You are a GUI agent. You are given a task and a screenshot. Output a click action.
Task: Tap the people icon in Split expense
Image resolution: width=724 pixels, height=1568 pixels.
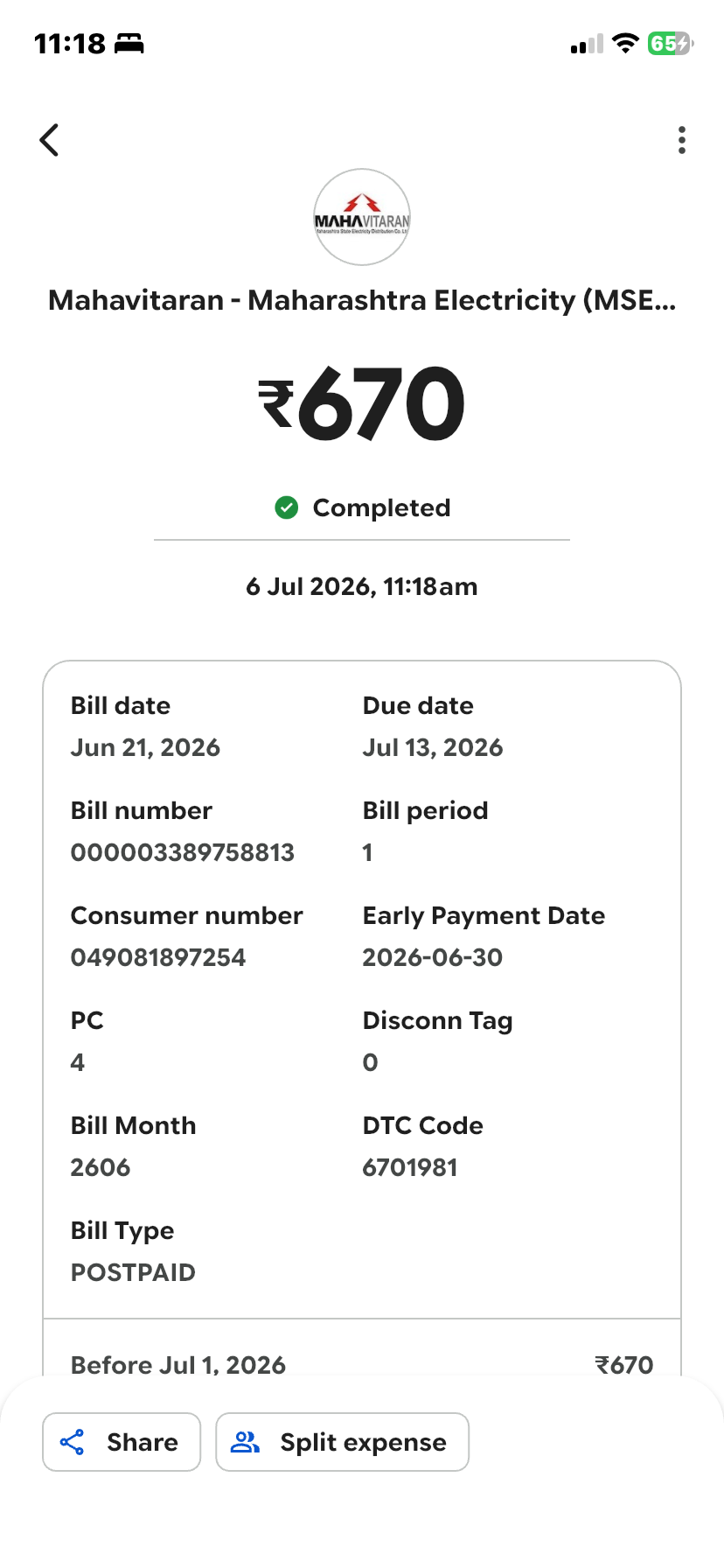[245, 1442]
